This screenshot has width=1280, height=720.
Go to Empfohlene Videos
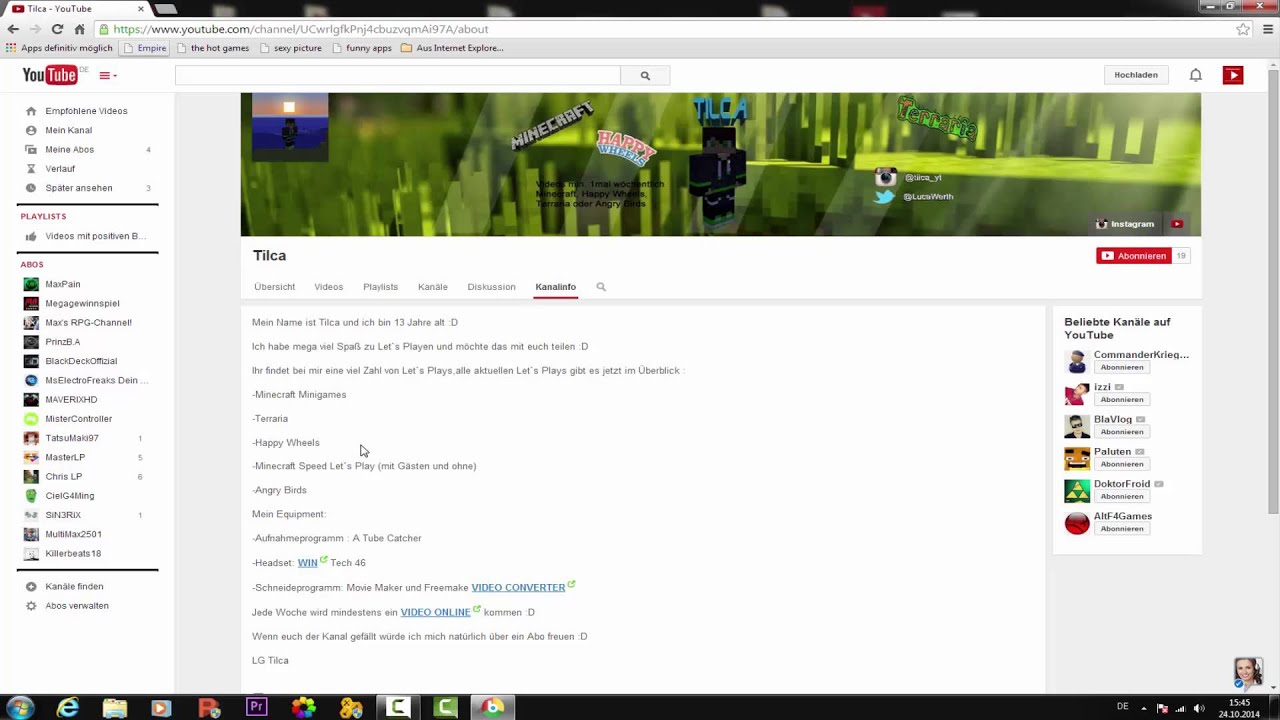[86, 111]
